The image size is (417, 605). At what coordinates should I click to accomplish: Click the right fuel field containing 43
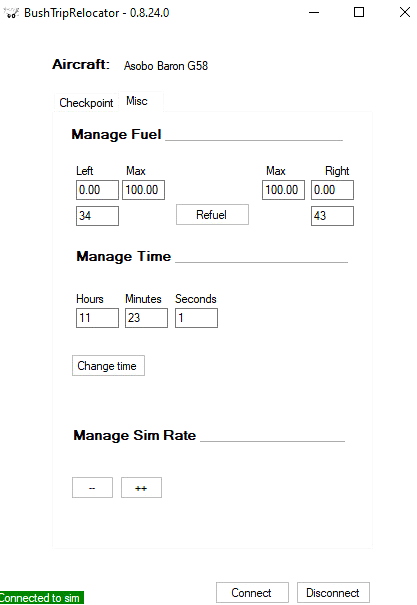(x=333, y=216)
